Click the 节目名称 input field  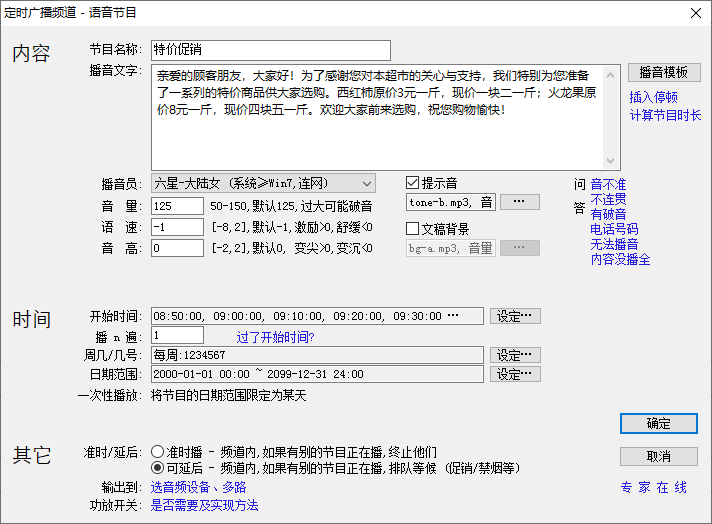(270, 50)
